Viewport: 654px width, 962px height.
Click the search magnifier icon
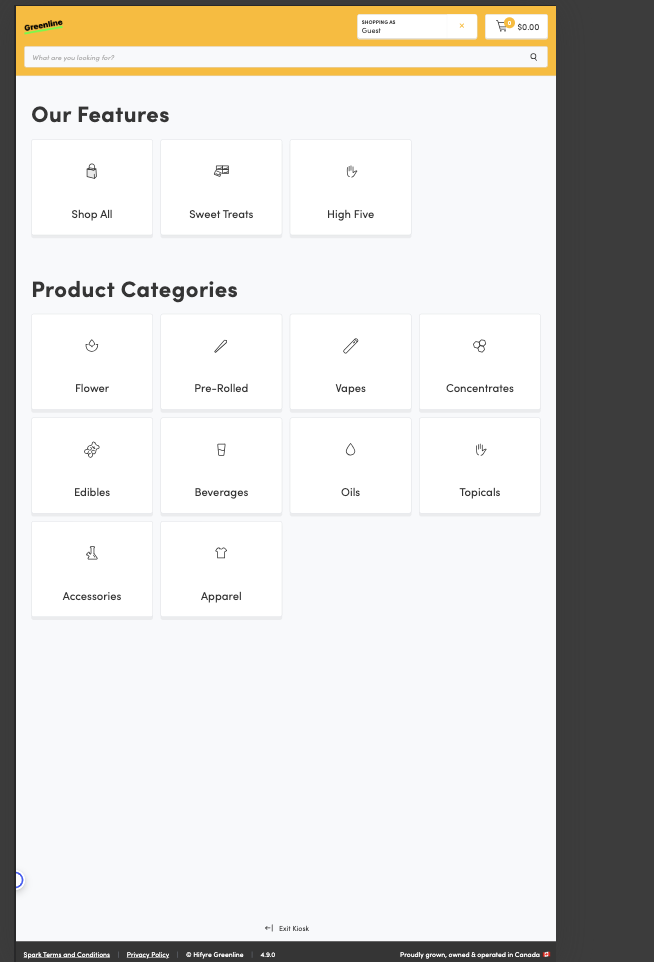(534, 58)
